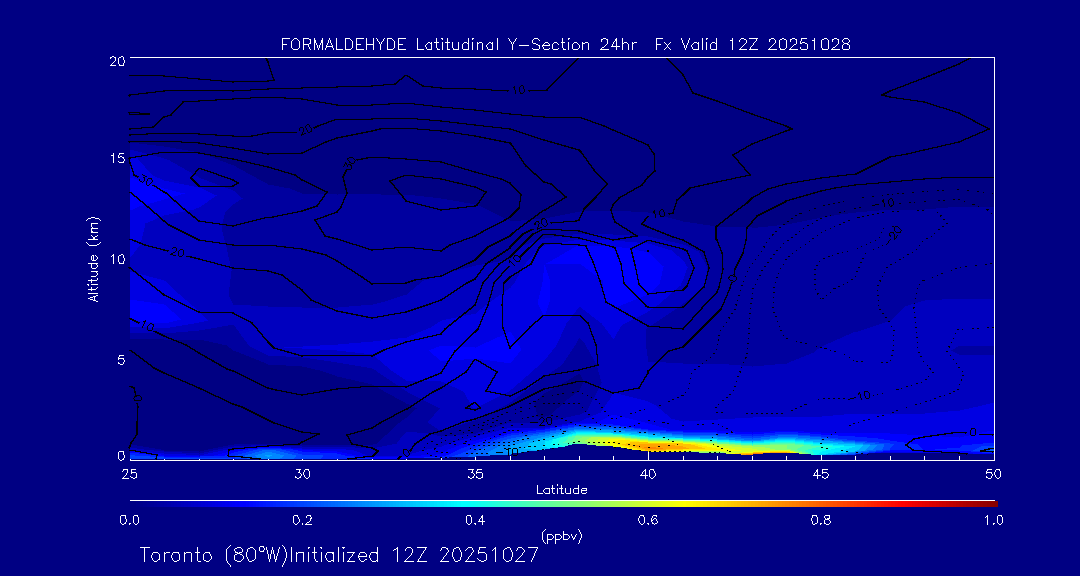Click the altitude 5 y-axis tick label
Image resolution: width=1080 pixels, height=576 pixels.
coord(118,358)
